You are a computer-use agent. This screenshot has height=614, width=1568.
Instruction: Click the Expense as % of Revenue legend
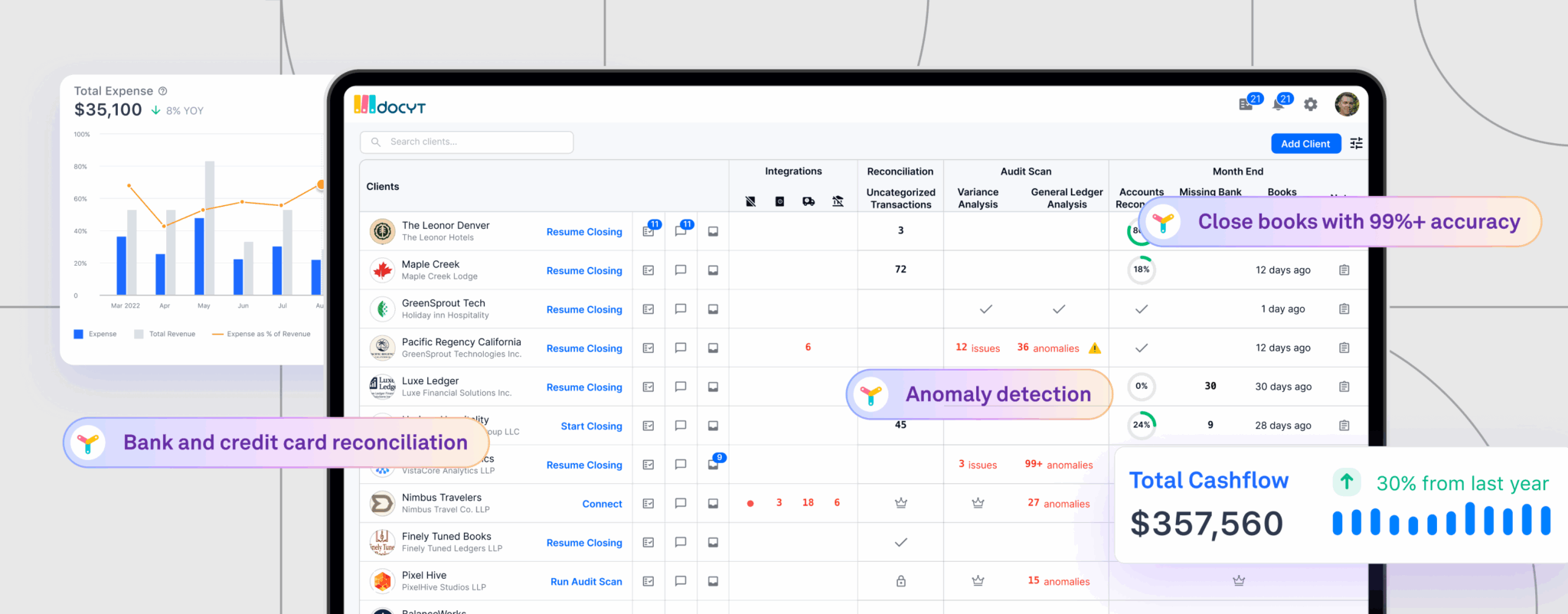pyautogui.click(x=261, y=334)
